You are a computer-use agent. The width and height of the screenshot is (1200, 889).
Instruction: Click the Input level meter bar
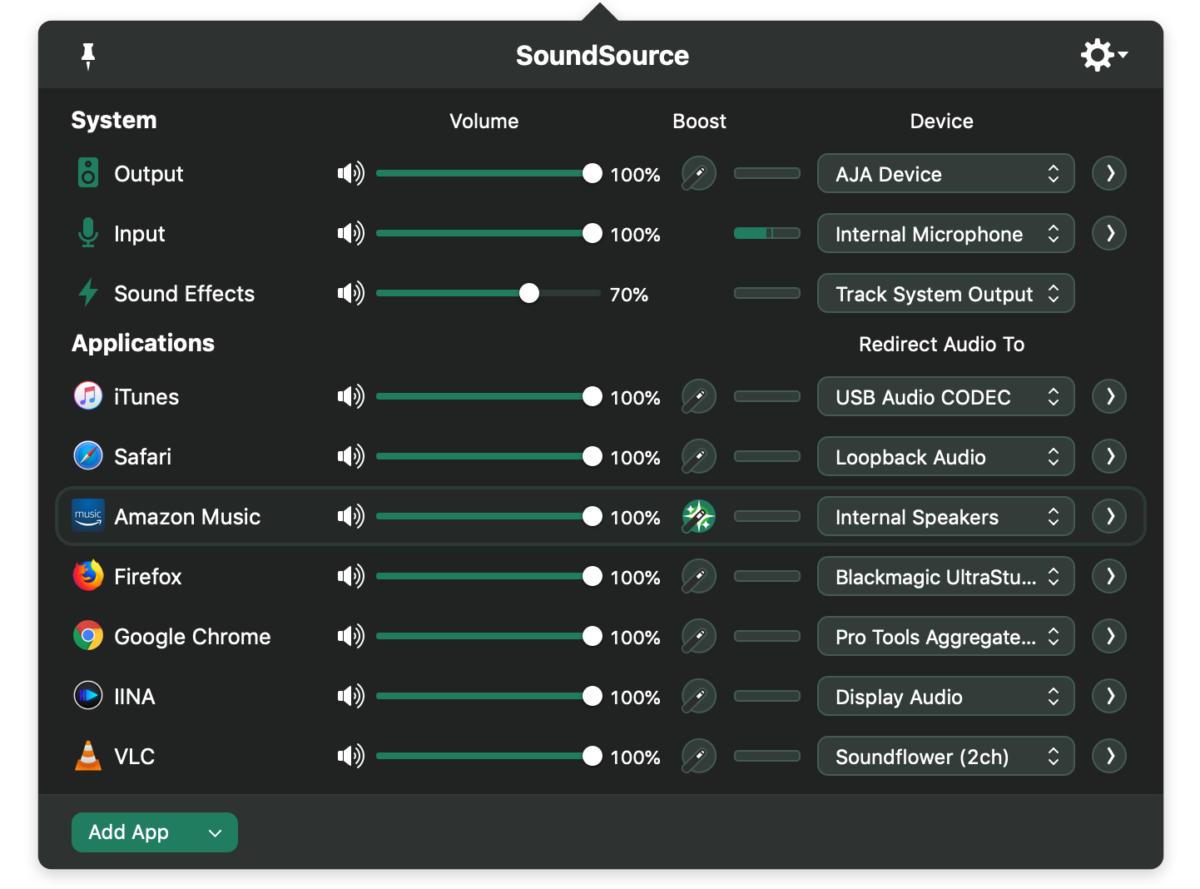pos(767,233)
